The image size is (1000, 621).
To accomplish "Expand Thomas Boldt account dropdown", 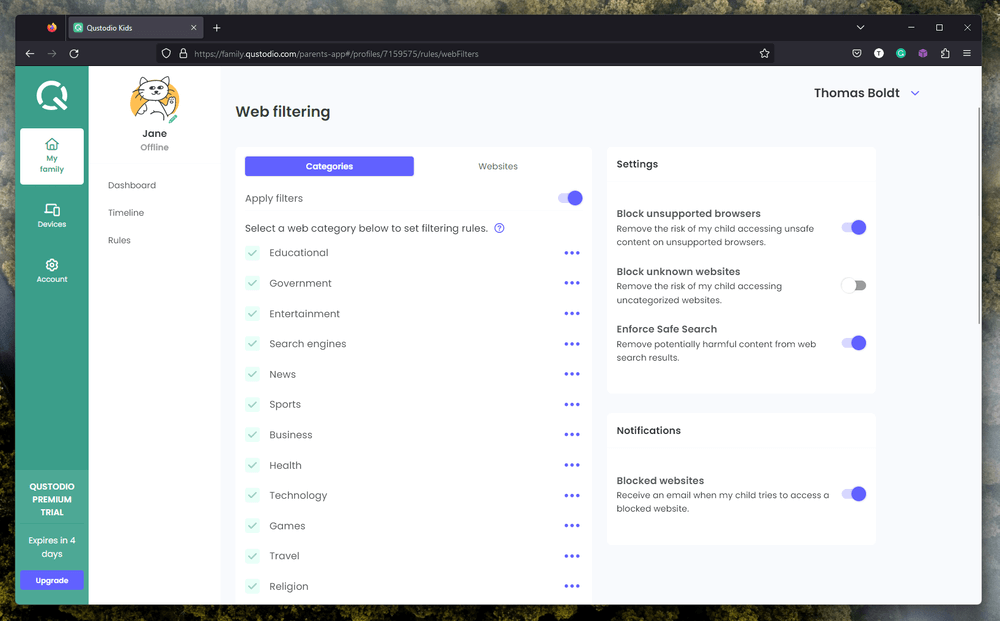I will tap(915, 93).
